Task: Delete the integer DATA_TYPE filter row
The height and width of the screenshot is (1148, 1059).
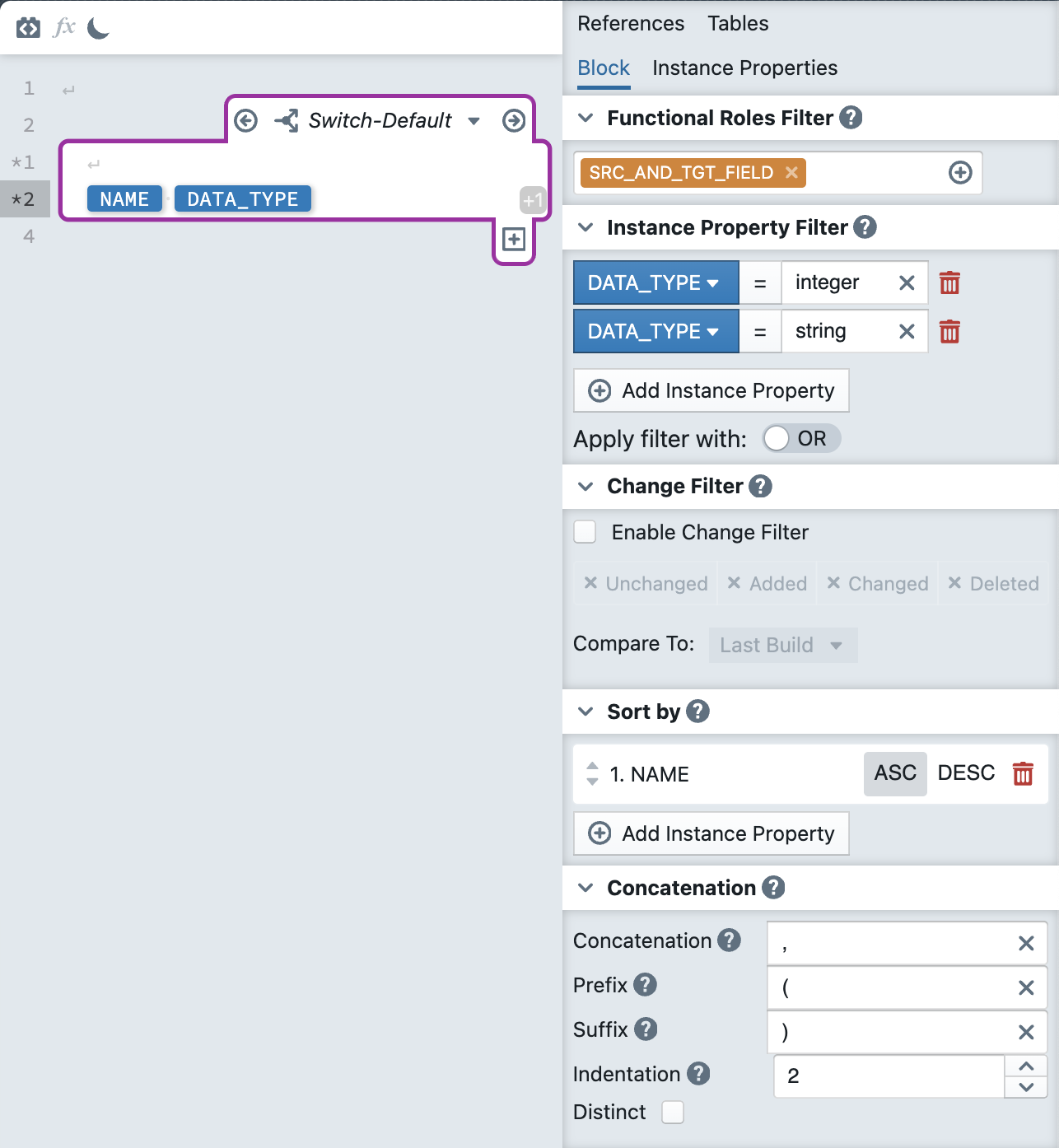Action: (949, 283)
